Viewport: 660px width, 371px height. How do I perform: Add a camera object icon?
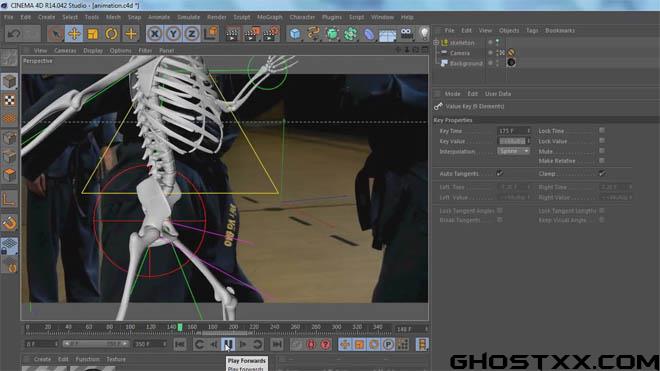[x=406, y=34]
